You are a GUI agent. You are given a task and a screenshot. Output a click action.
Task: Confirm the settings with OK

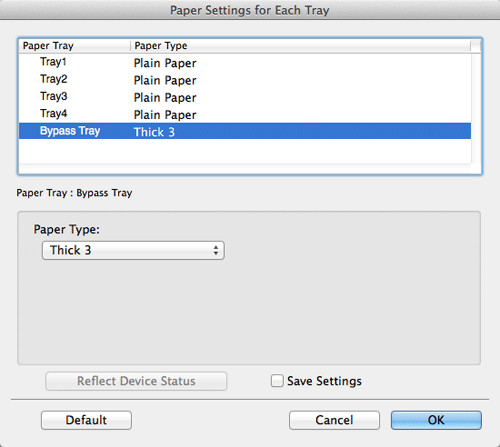pos(436,420)
